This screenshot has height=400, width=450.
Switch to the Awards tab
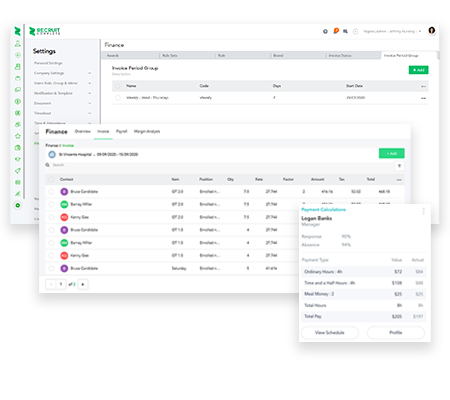click(130, 55)
